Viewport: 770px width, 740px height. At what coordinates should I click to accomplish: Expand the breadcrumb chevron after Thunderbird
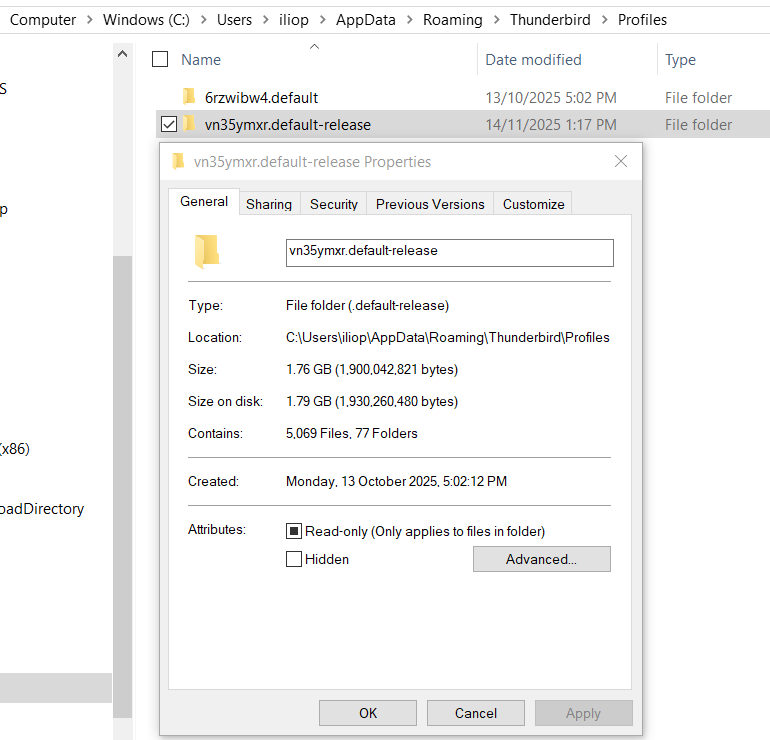[603, 20]
